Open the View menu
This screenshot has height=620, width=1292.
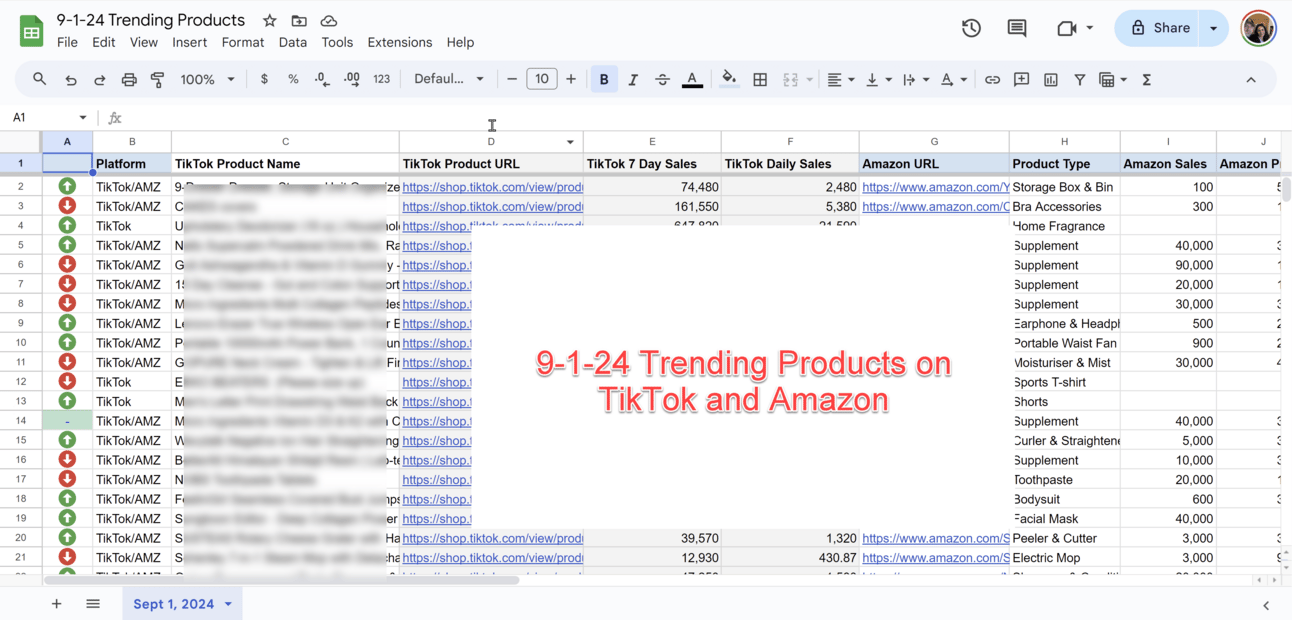pos(143,42)
